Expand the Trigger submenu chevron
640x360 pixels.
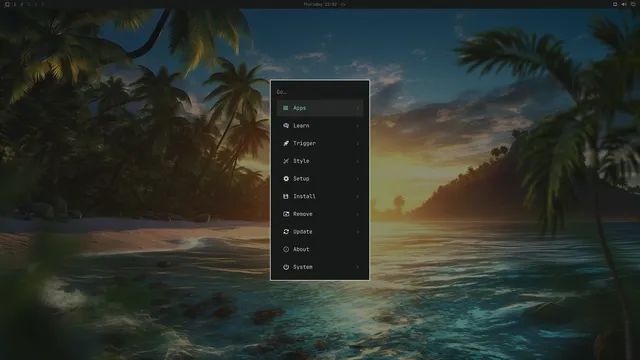point(358,143)
